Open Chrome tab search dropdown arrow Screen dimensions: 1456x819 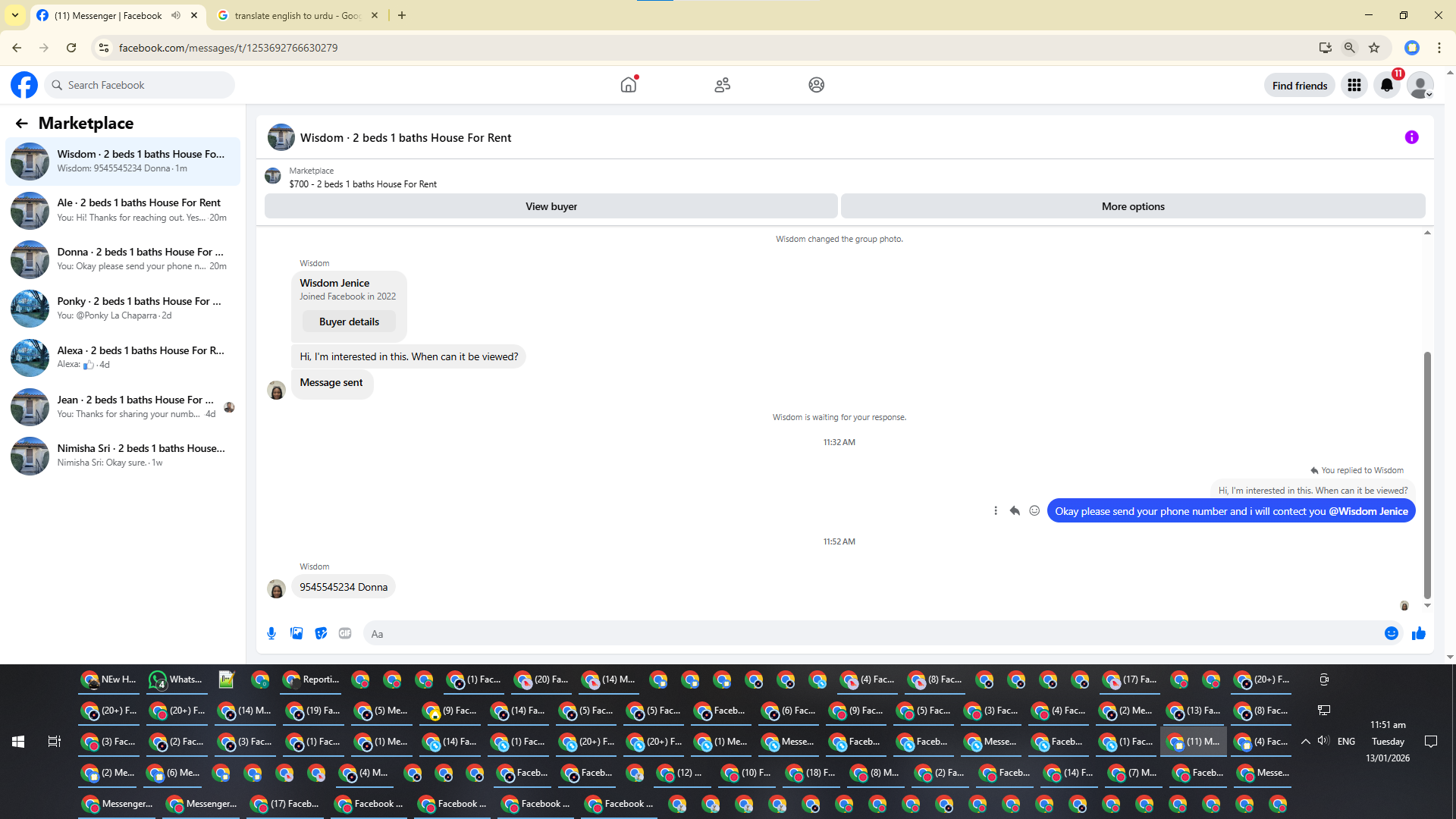point(14,15)
